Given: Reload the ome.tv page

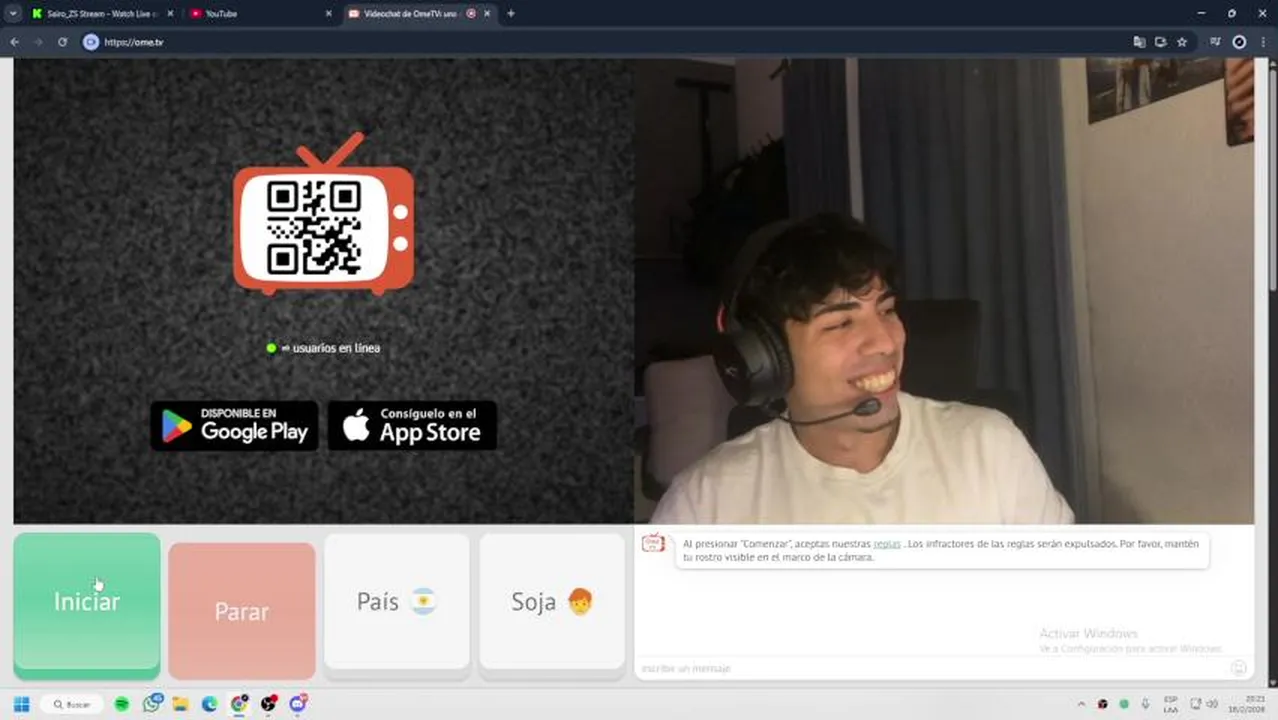Looking at the screenshot, I should point(62,42).
